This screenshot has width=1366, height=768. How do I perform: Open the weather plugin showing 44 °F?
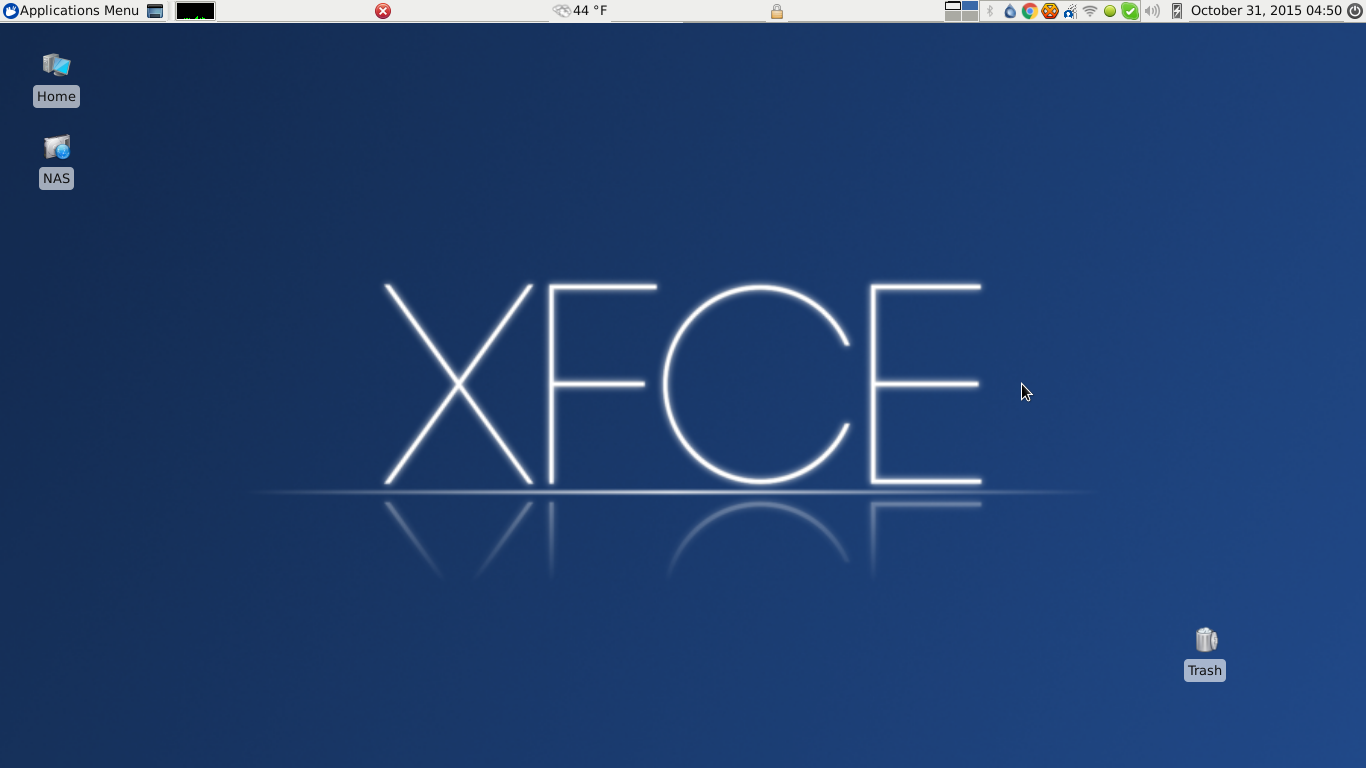point(580,11)
